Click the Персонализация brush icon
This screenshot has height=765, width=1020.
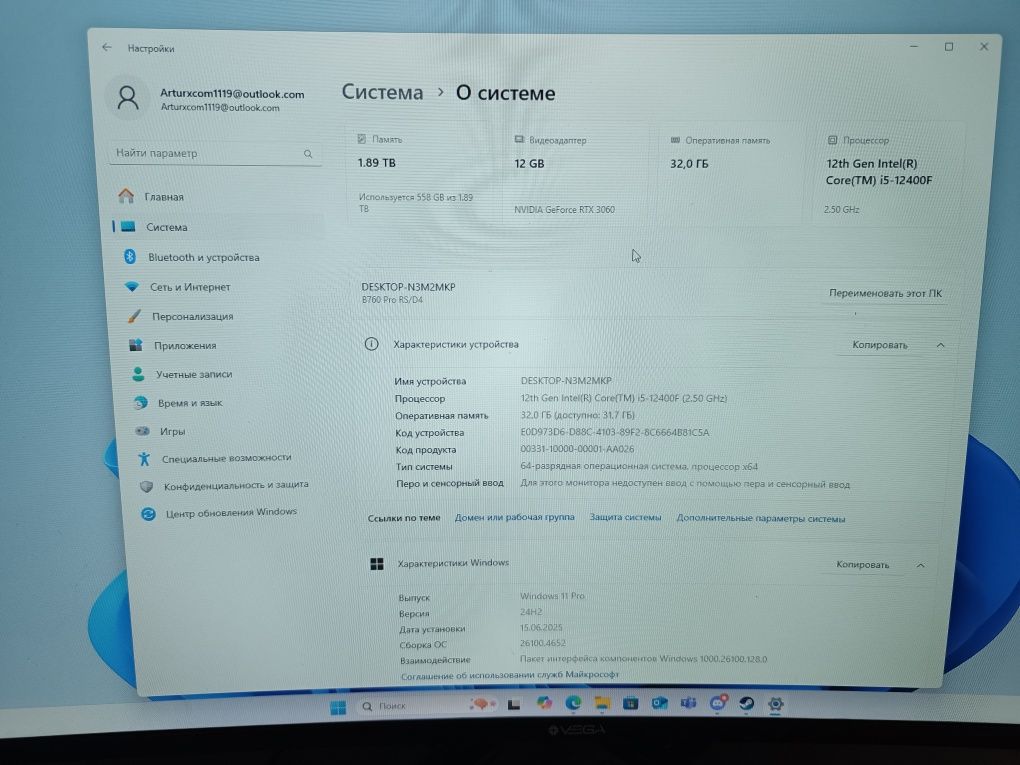(134, 316)
